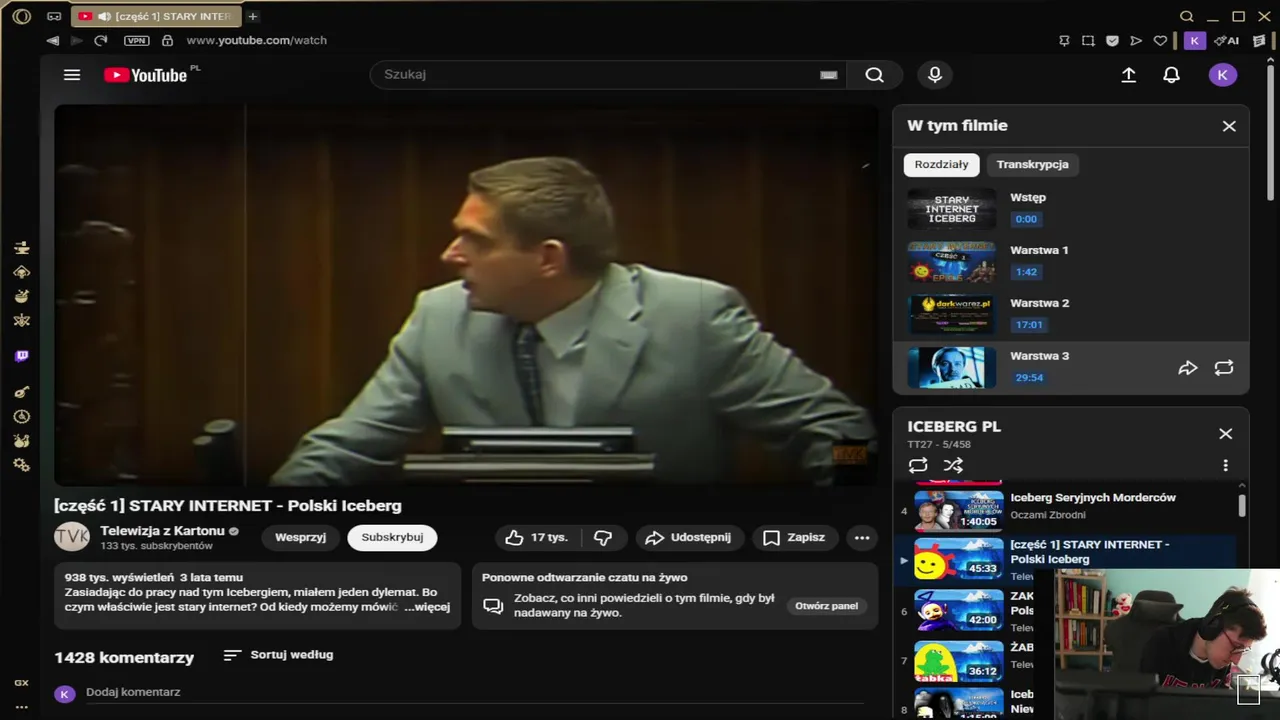Click the Subskrybuj button
This screenshot has width=1280, height=720.
click(x=392, y=537)
